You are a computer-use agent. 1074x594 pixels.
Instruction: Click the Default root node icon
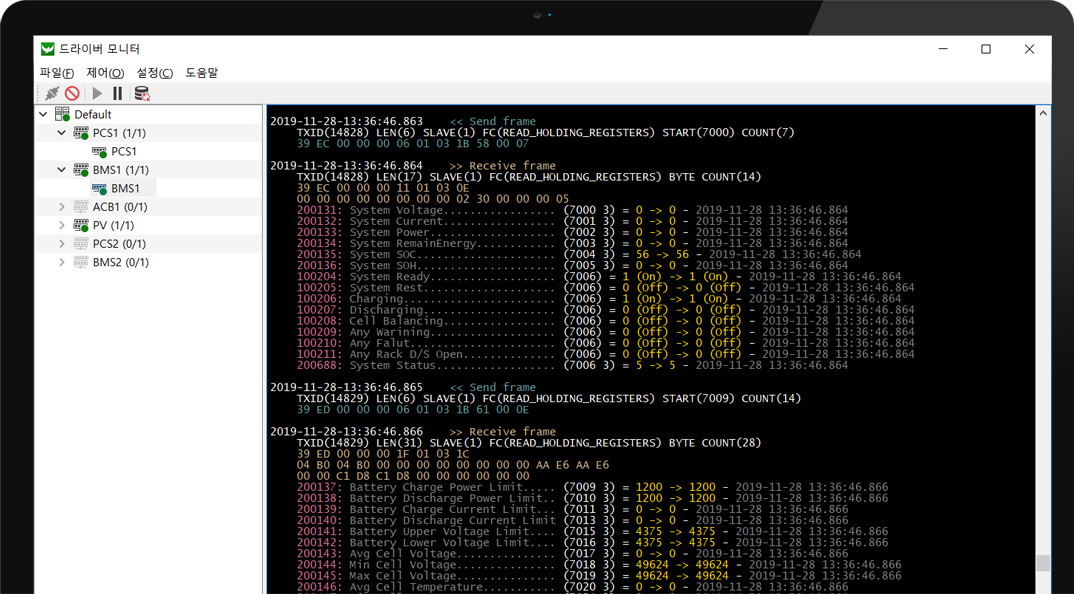[x=62, y=114]
